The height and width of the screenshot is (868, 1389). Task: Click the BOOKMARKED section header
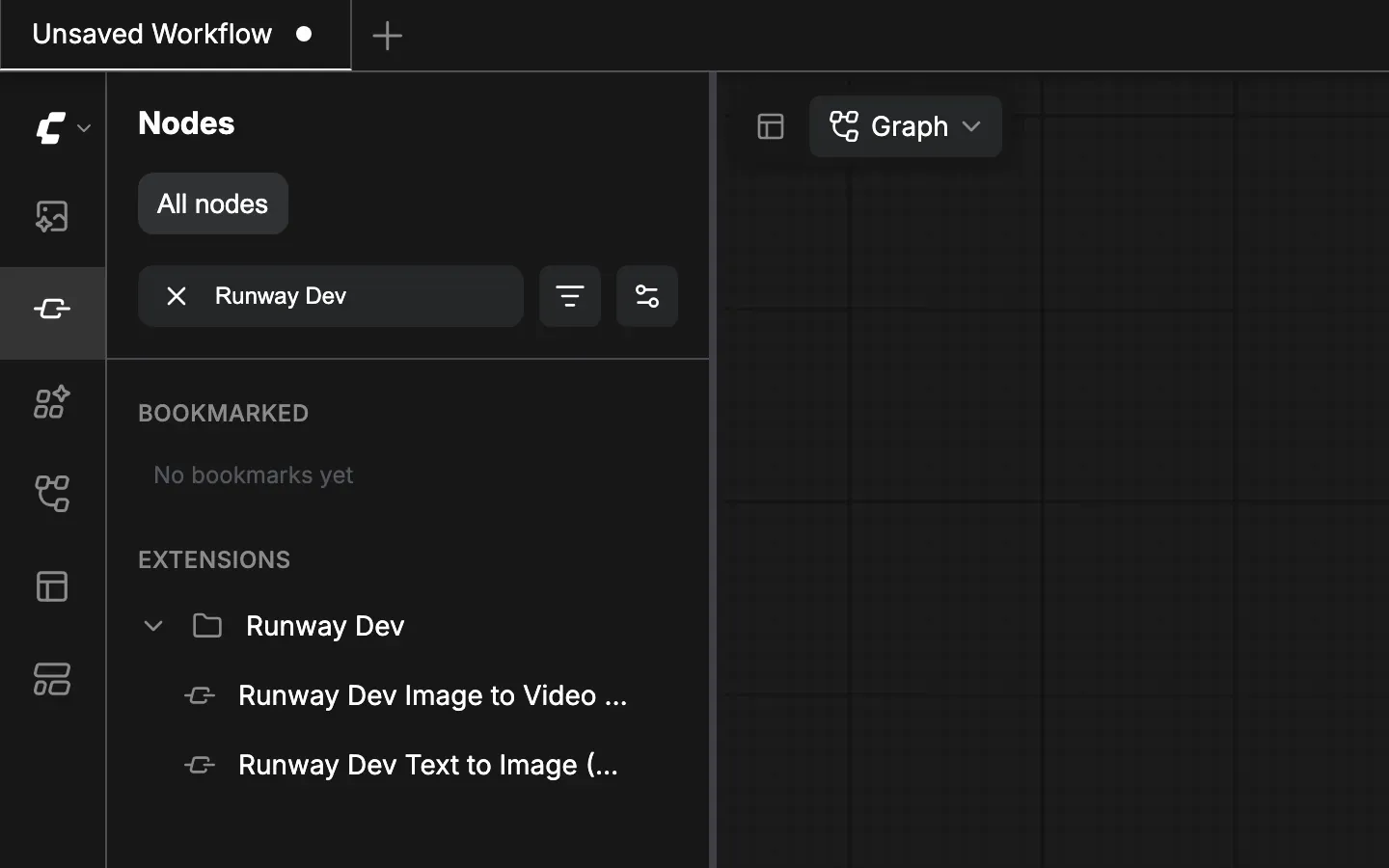click(x=223, y=413)
